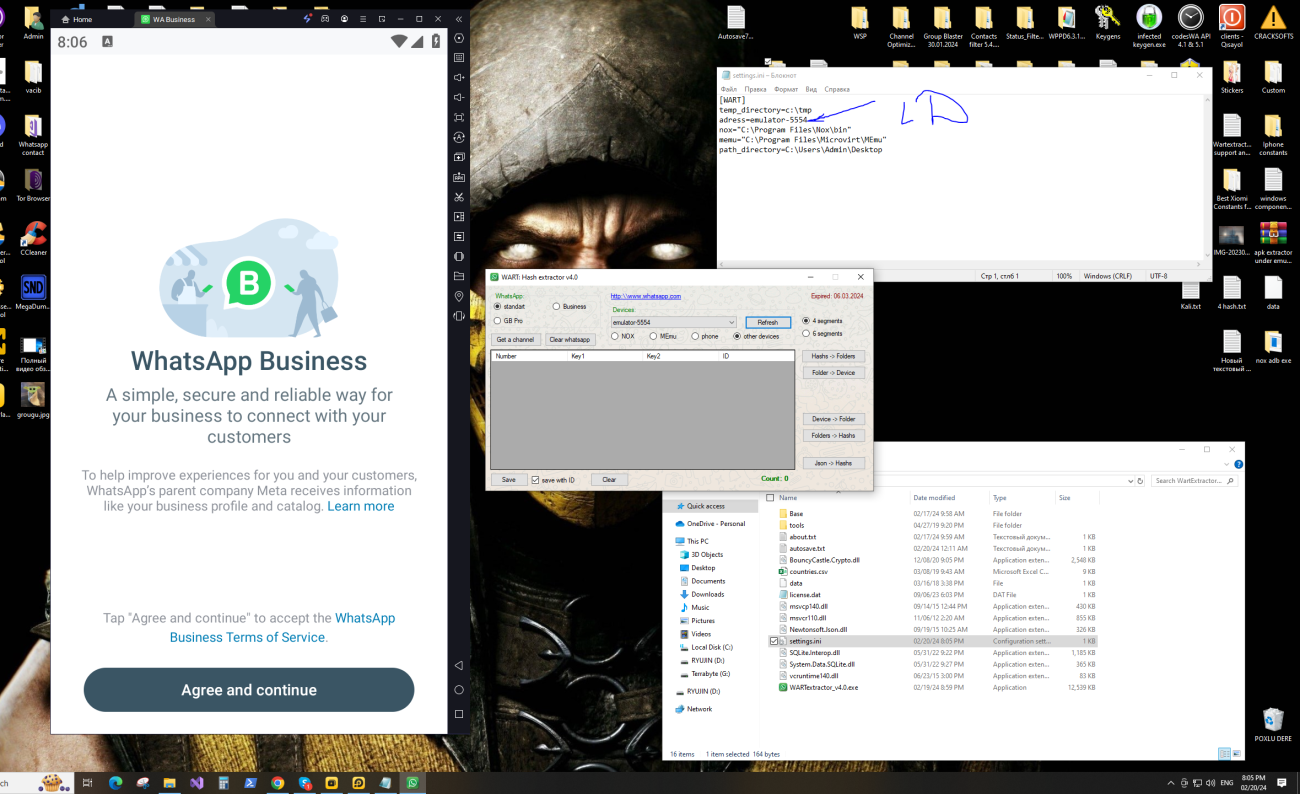Open PowerShell from the taskbar

251,783
